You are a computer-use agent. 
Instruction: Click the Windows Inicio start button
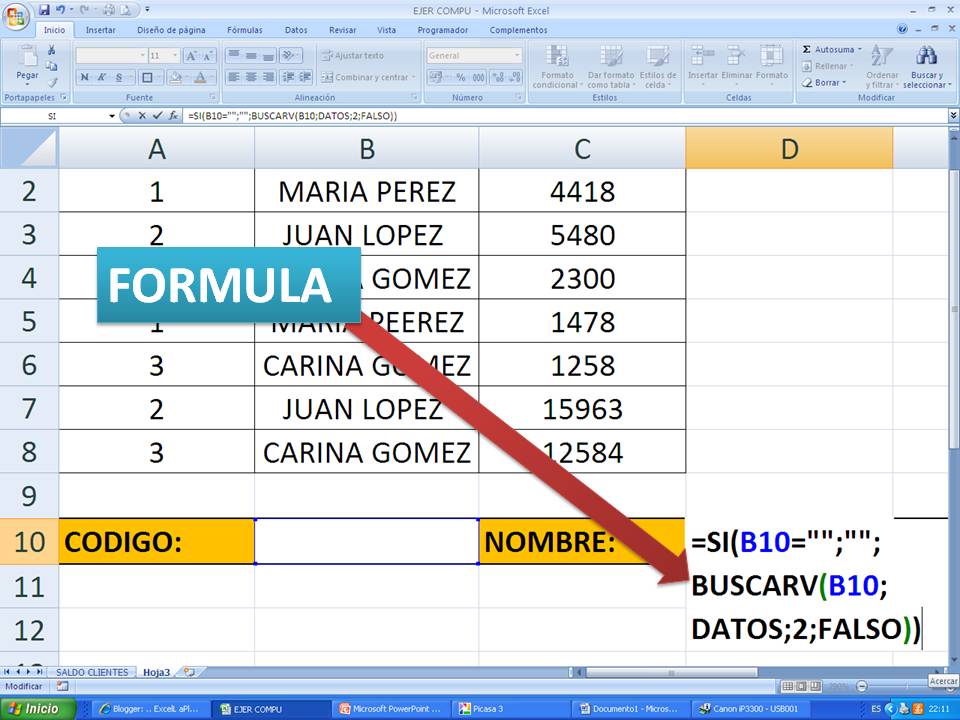pyautogui.click(x=37, y=709)
